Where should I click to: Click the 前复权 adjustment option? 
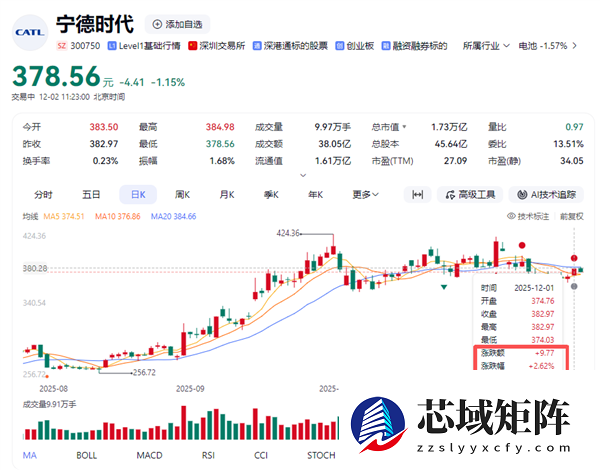click(572, 217)
